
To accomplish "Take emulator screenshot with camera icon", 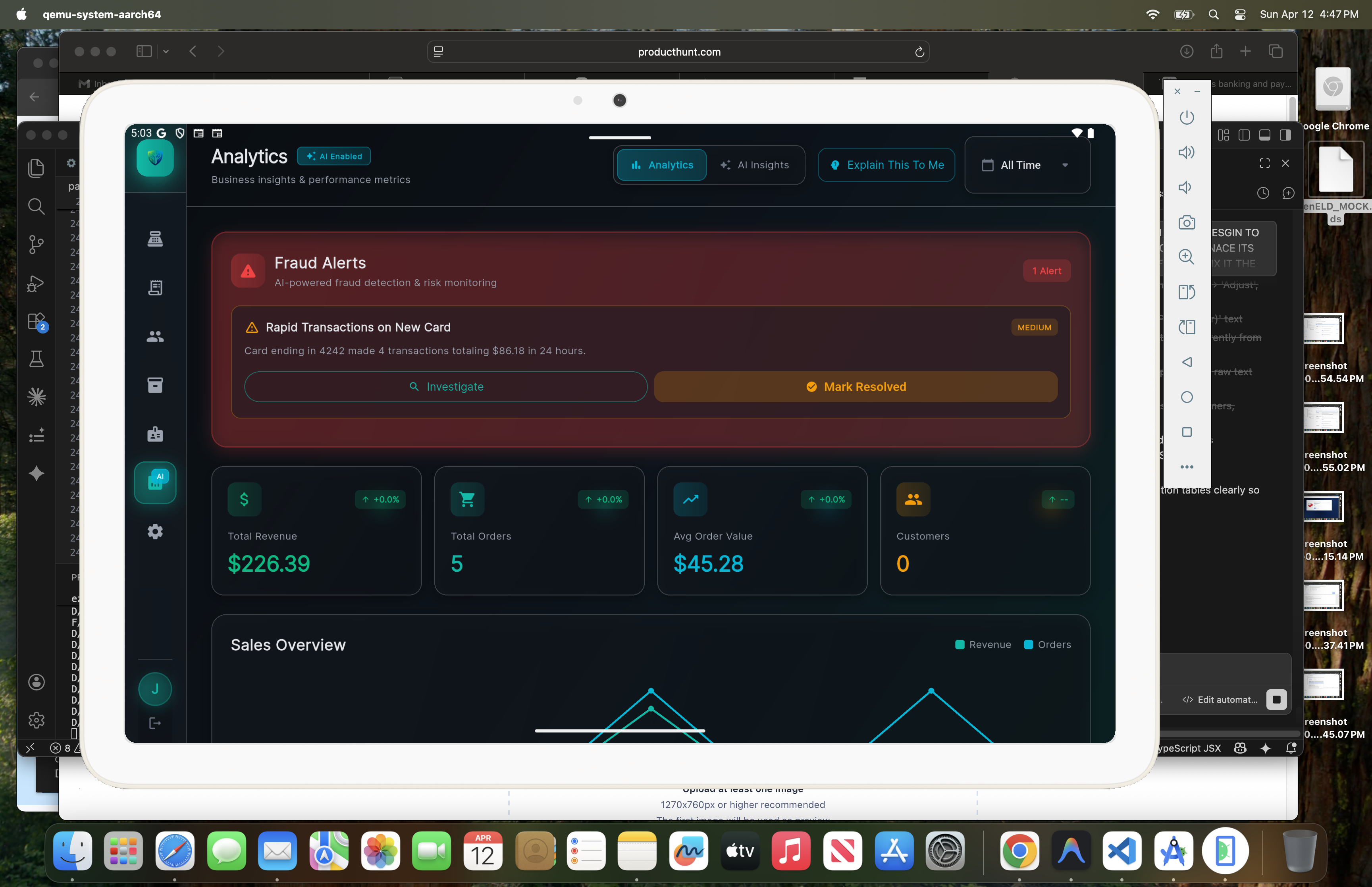I will (x=1186, y=222).
